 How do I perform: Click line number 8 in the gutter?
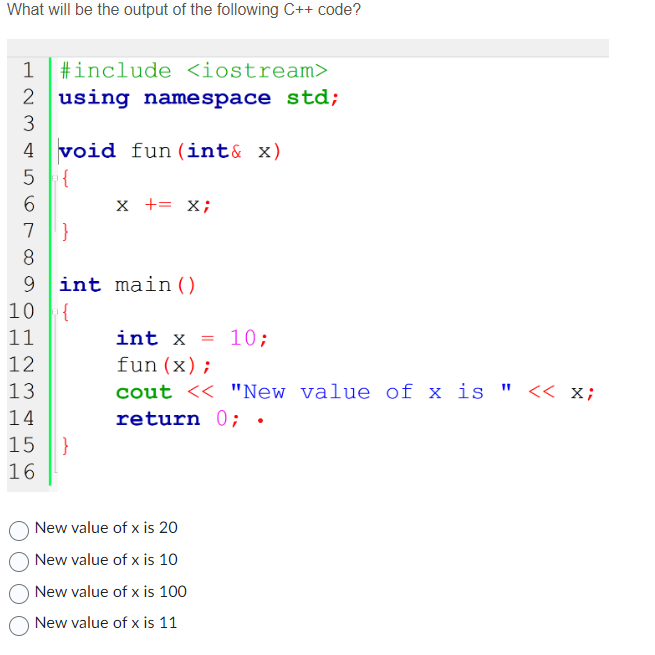pos(28,257)
